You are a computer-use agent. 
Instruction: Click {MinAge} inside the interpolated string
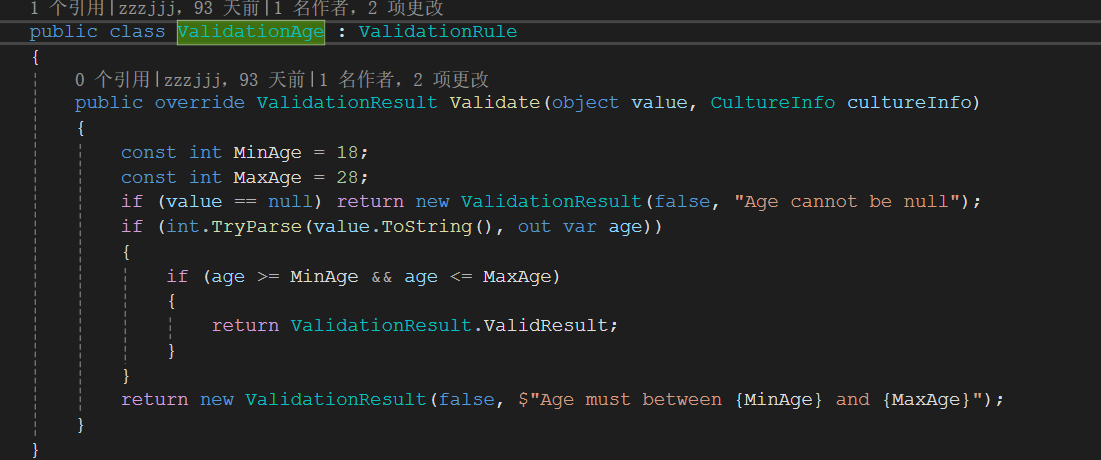pyautogui.click(x=779, y=400)
